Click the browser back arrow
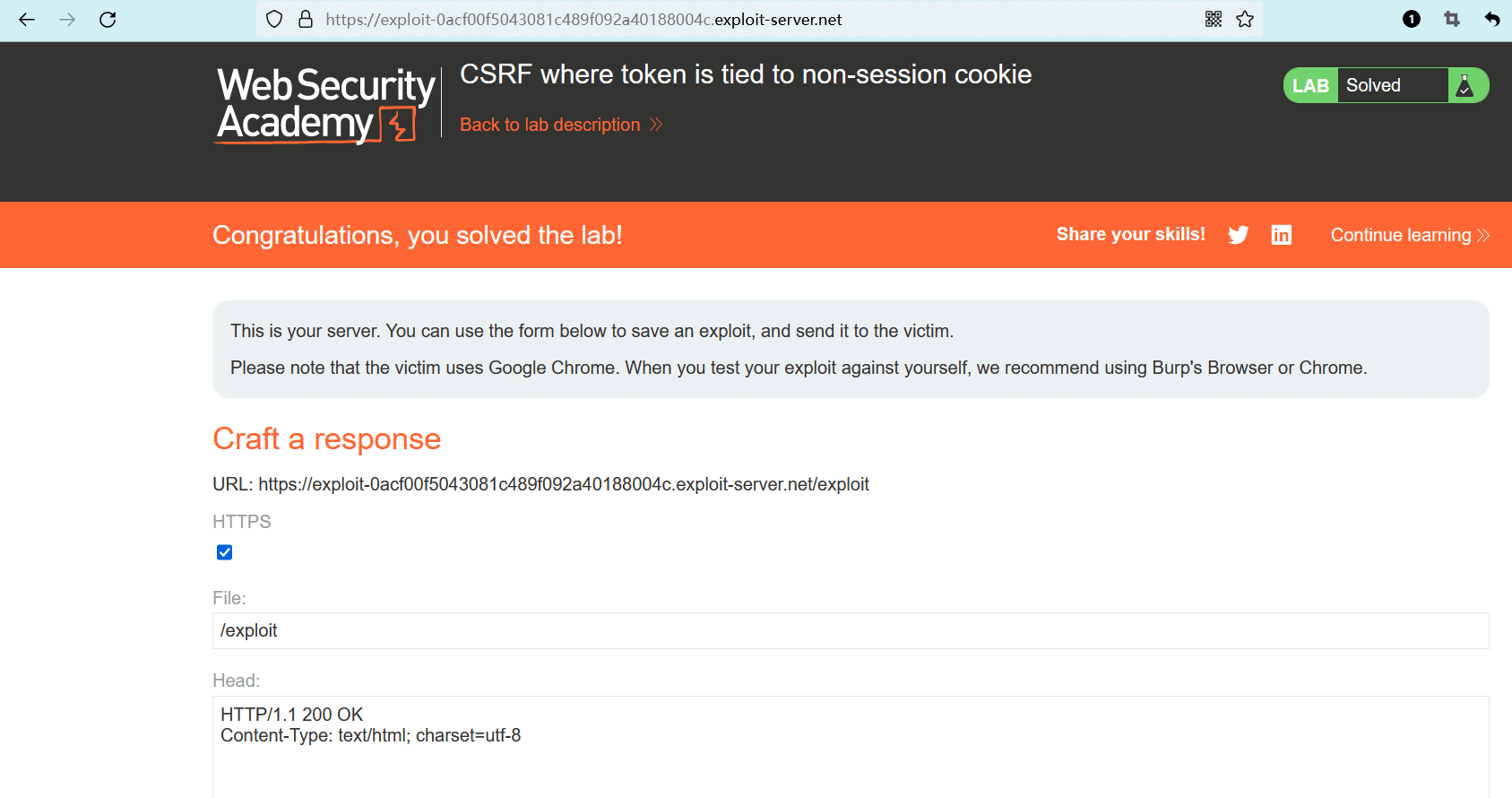 (x=27, y=20)
